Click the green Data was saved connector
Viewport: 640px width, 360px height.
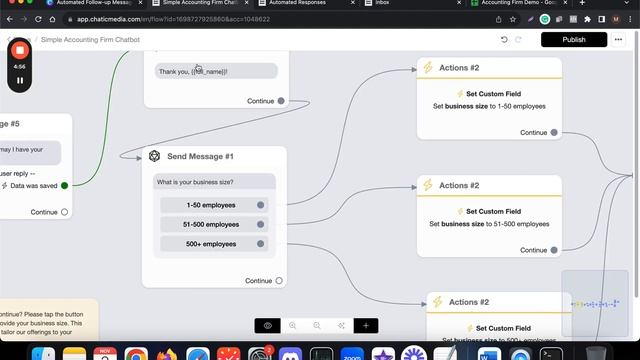[x=64, y=186]
